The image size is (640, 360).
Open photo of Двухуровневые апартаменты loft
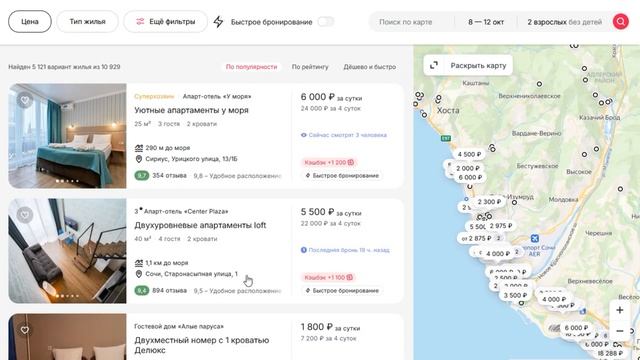[67, 251]
